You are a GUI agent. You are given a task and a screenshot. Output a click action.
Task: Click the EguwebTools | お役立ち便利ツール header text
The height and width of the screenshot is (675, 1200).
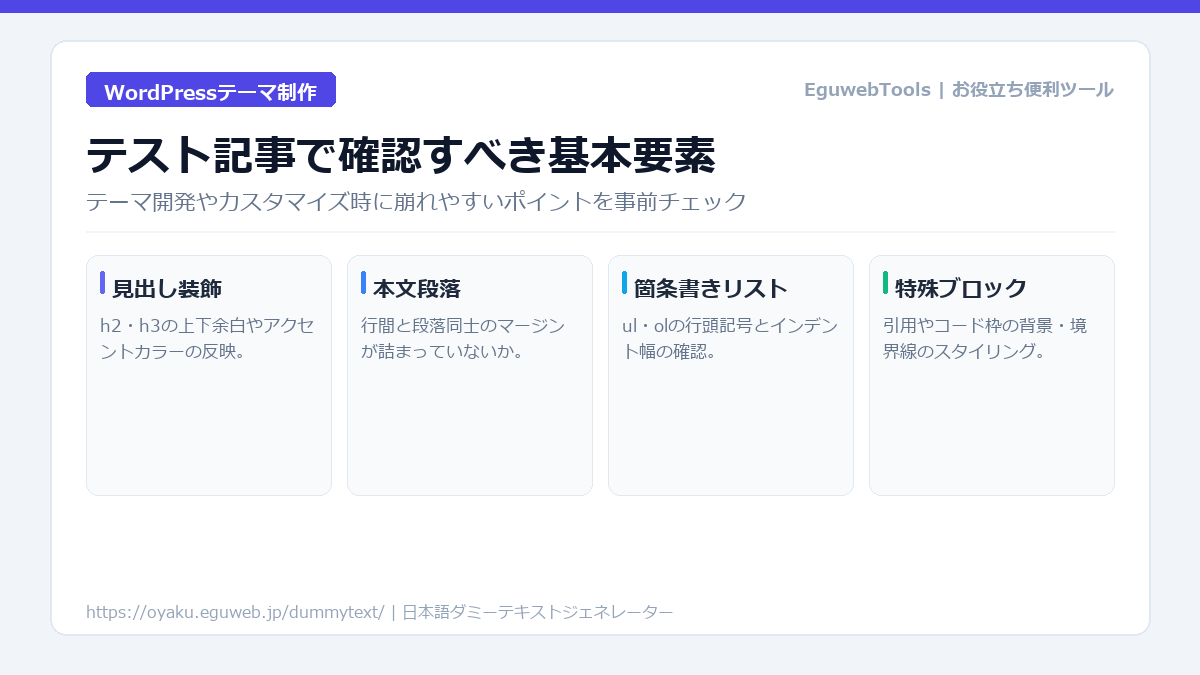tap(958, 90)
